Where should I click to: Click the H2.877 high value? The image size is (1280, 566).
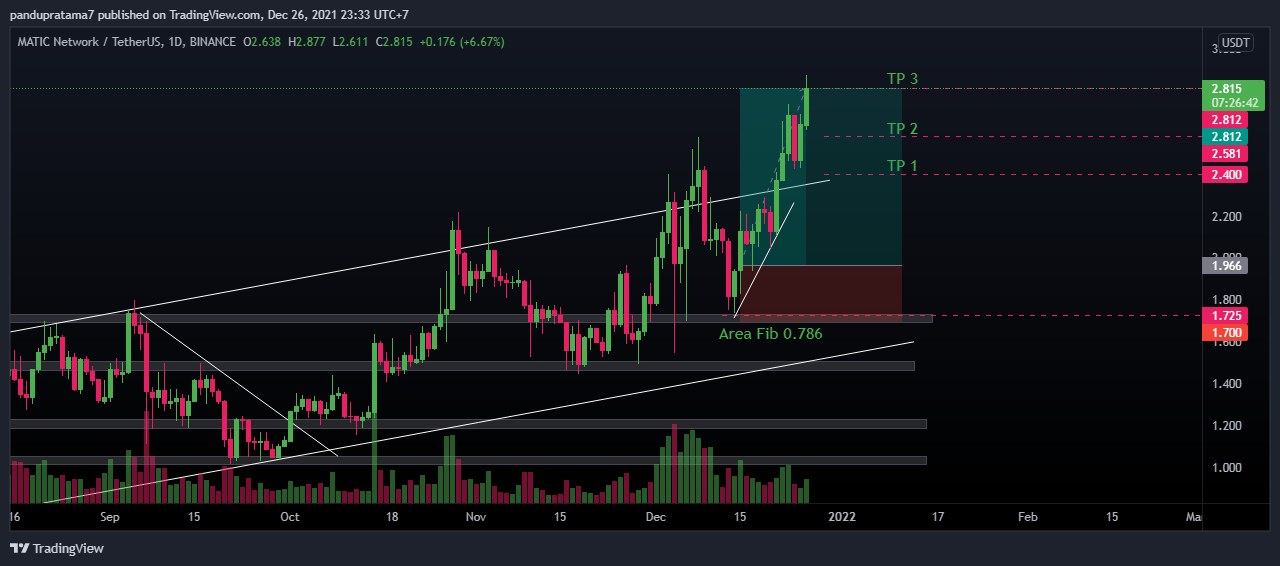coord(305,42)
